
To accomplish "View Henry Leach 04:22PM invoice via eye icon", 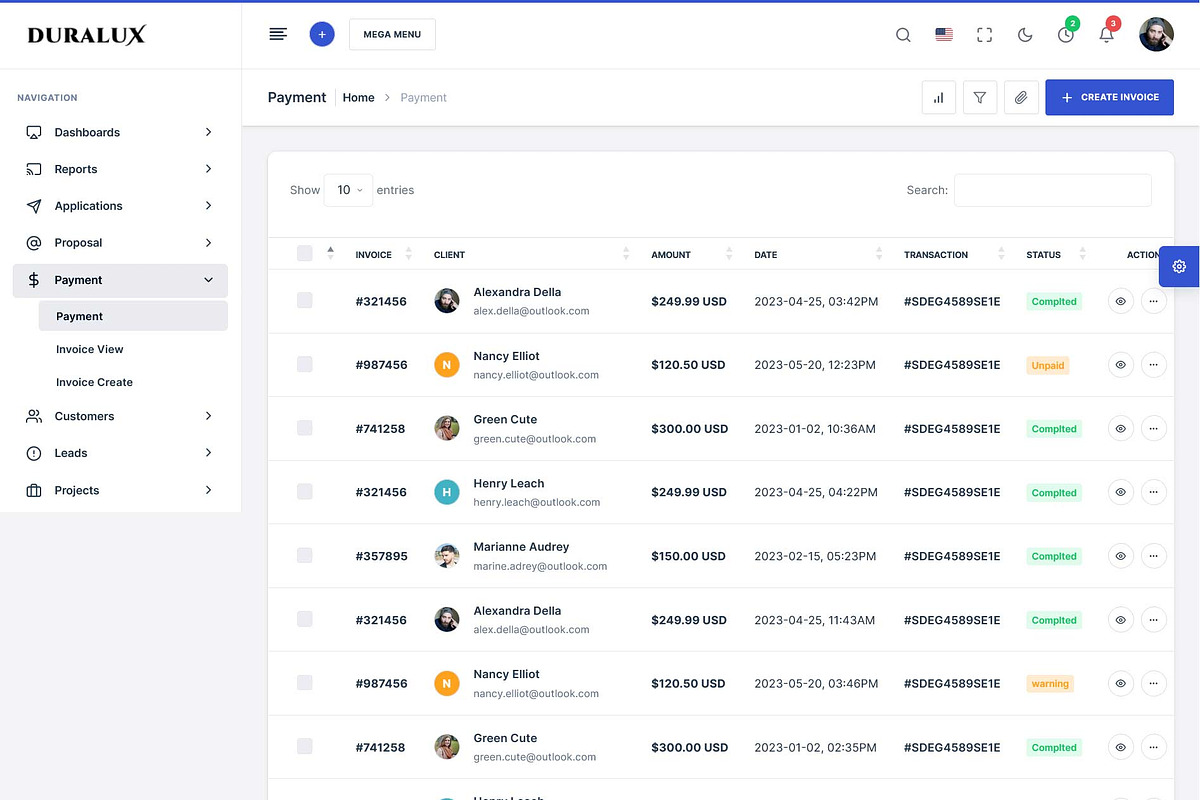I will pyautogui.click(x=1121, y=492).
